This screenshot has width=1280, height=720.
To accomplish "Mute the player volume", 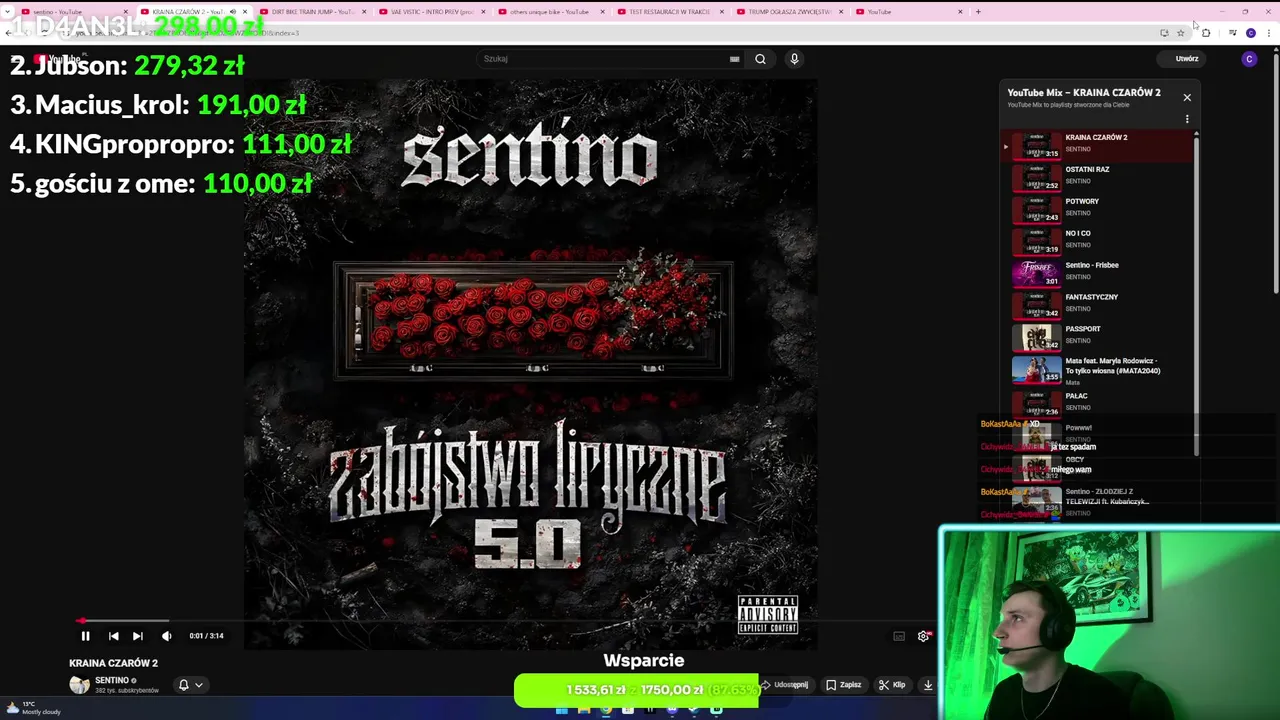I will (166, 636).
